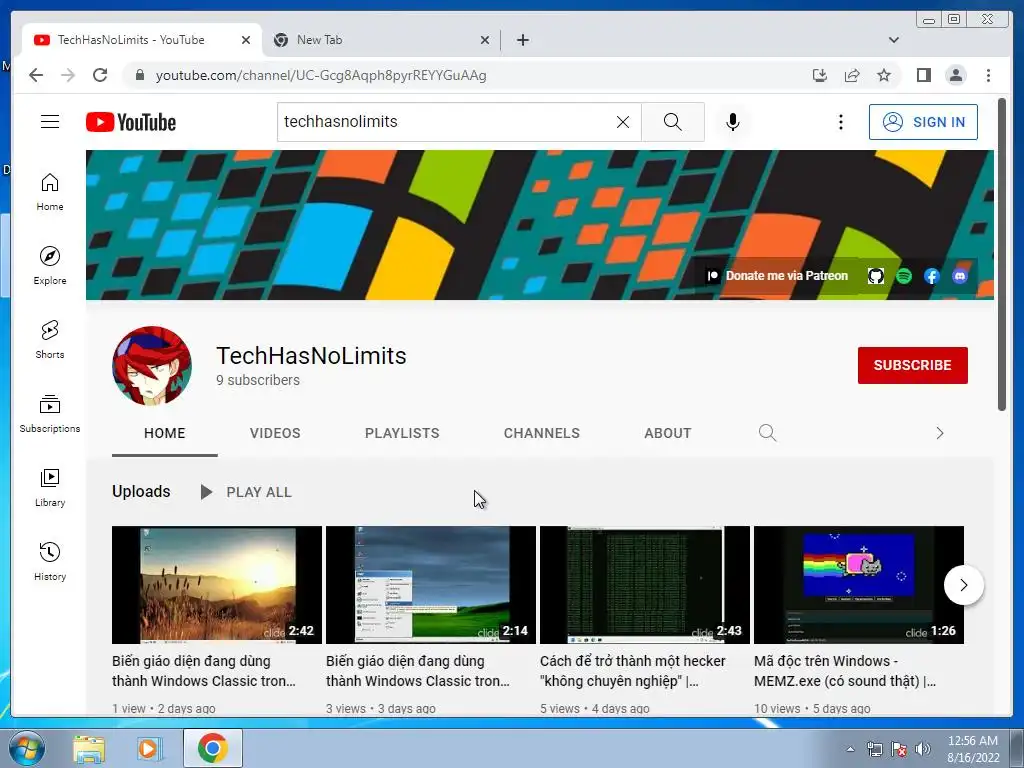Image resolution: width=1024 pixels, height=768 pixels.
Task: Open the MEMZ.exe video title link
Action: tap(845, 671)
